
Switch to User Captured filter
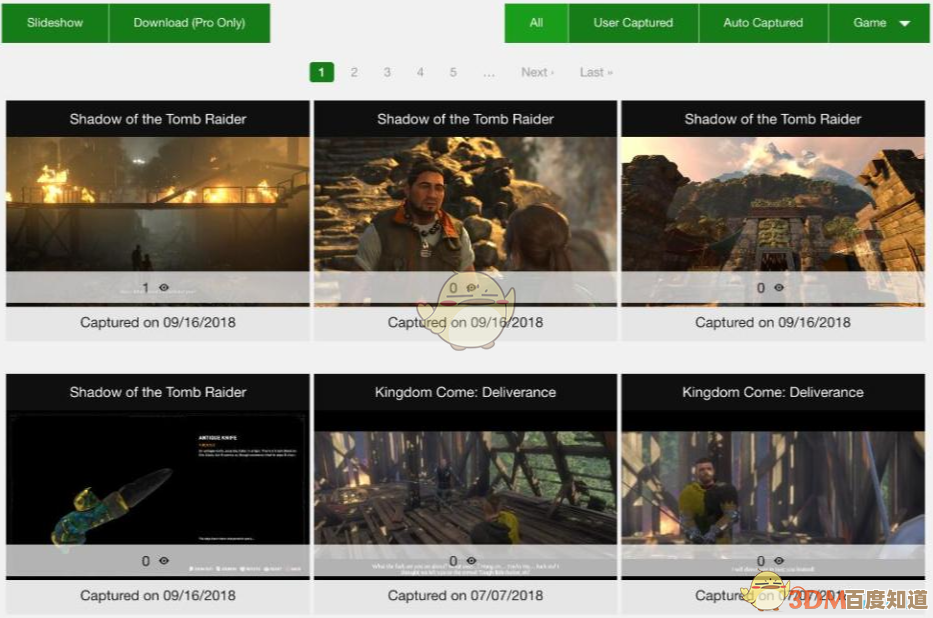632,23
